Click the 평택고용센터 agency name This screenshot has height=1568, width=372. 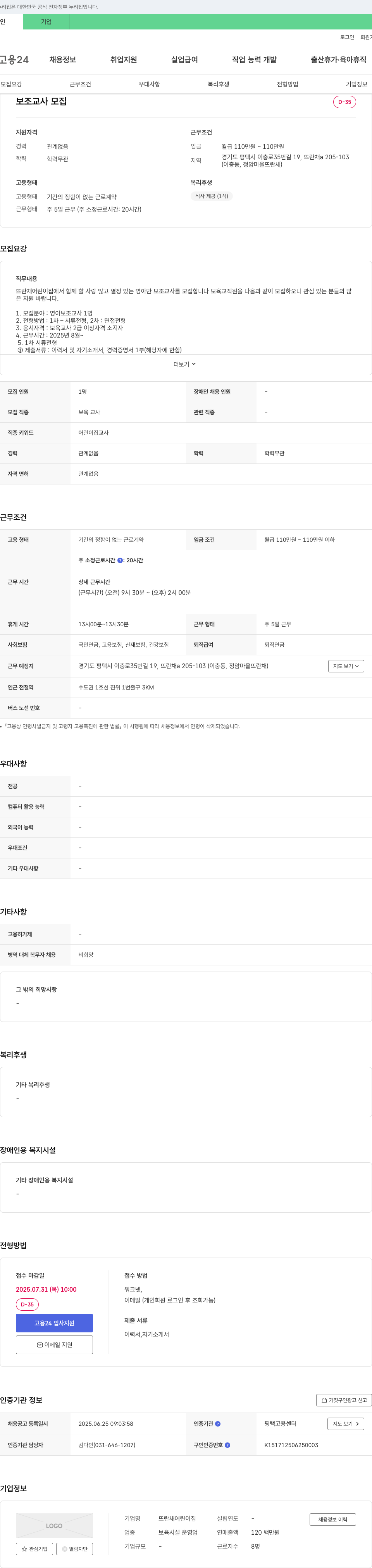(x=281, y=1424)
